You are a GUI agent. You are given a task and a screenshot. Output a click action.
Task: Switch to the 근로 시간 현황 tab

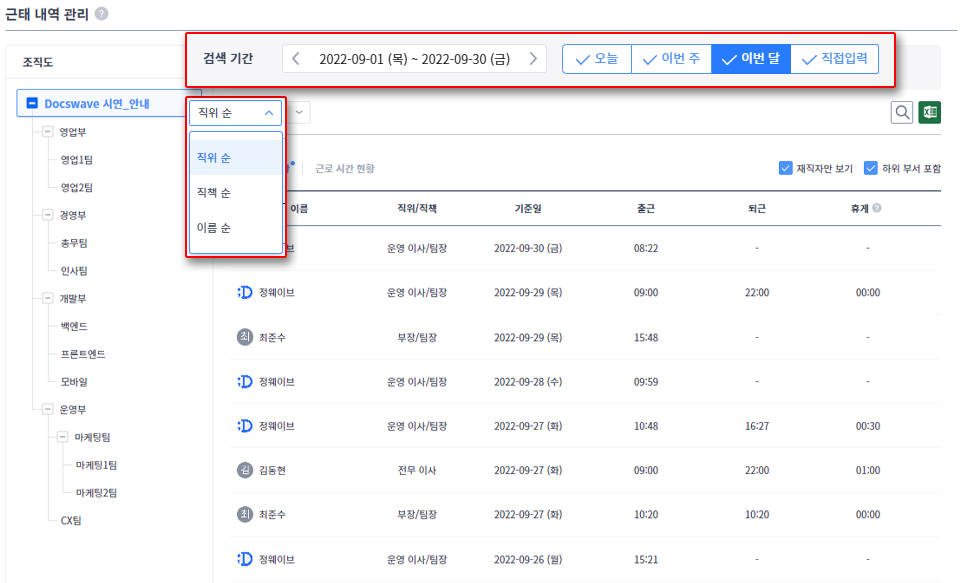pos(345,168)
